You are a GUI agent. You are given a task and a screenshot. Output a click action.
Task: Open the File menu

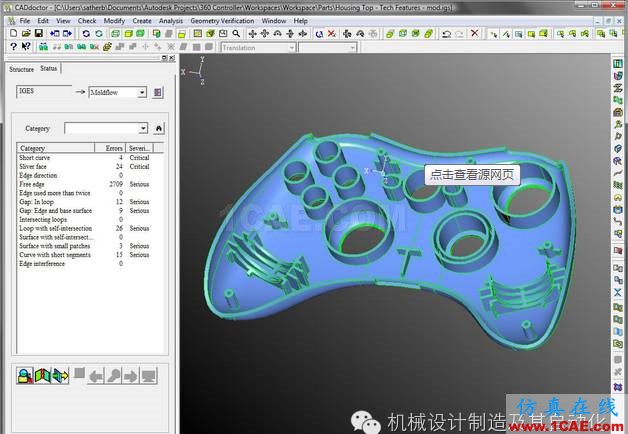(25, 21)
